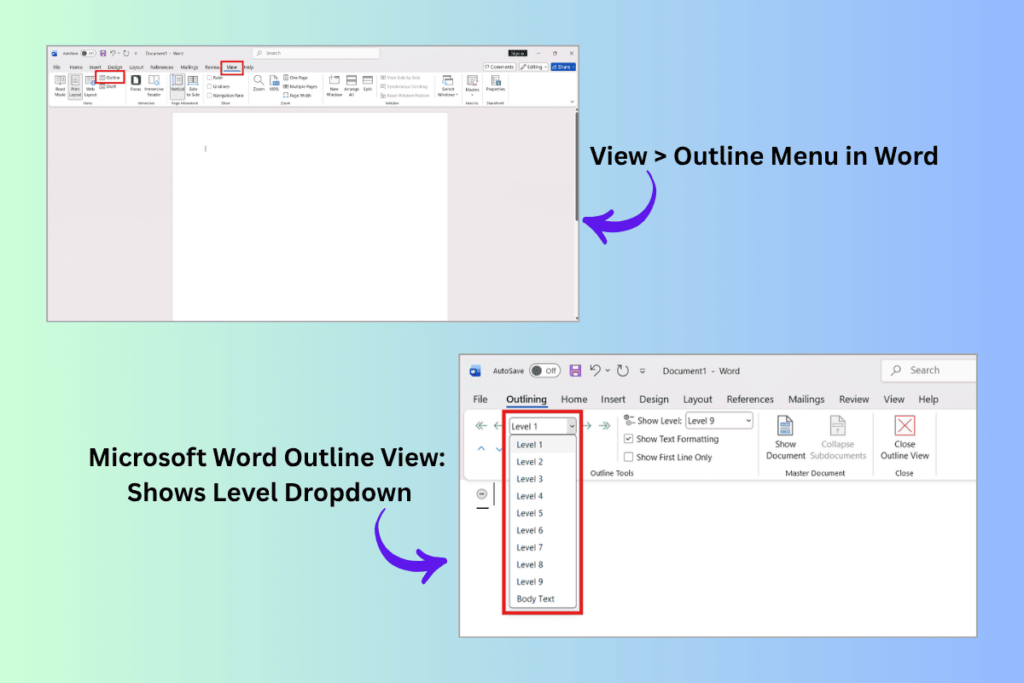Open undo history arrow in bottom window
Screen dimensions: 1024x683
[x=607, y=370]
